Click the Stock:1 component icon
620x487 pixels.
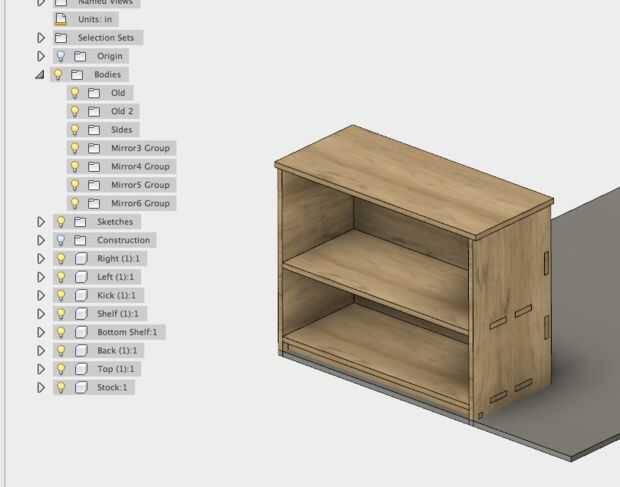[81, 387]
